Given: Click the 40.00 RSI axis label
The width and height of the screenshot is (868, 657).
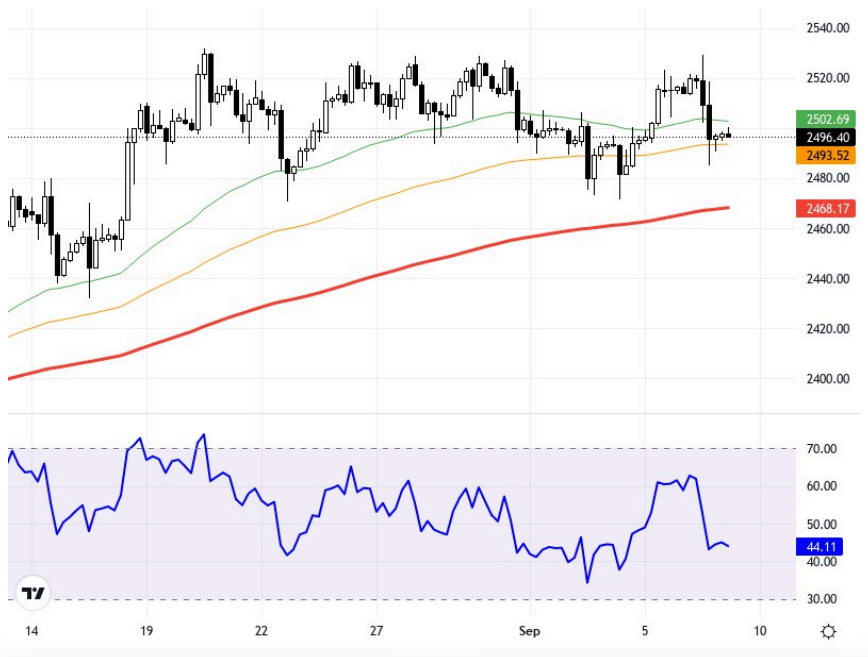Looking at the screenshot, I should (x=822, y=562).
